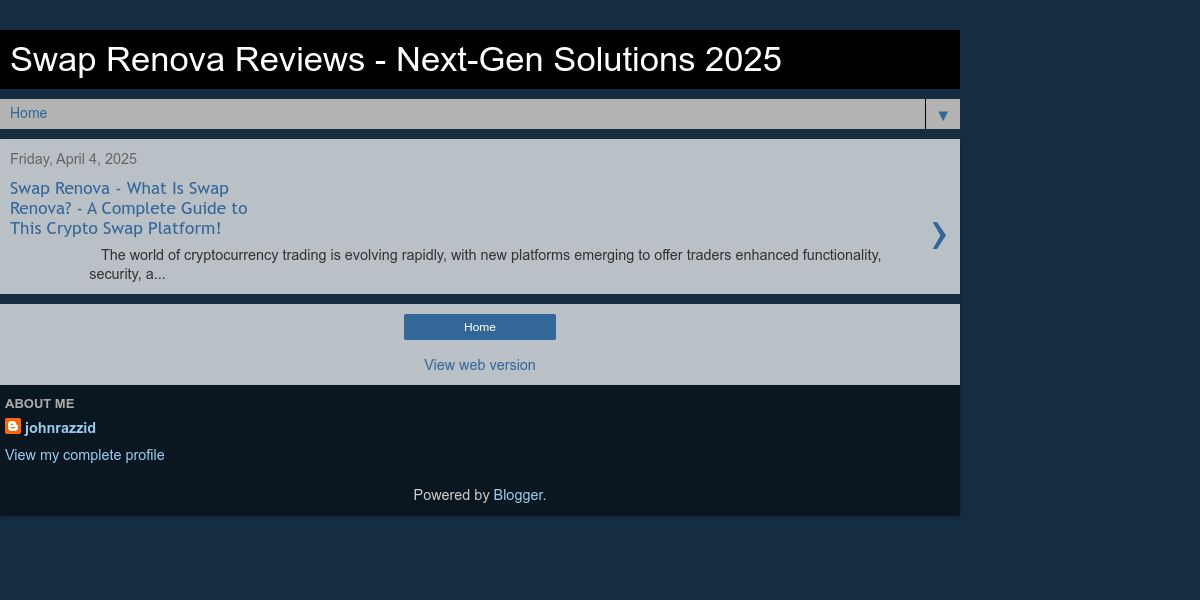The image size is (1200, 600).
Task: Click the blog title Swap Renova Reviews
Action: pyautogui.click(x=396, y=60)
